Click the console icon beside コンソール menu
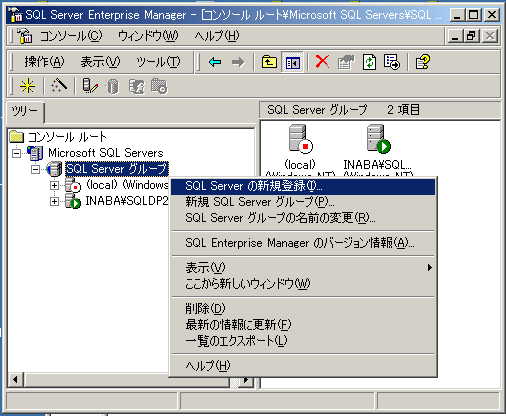The image size is (506, 416). (24, 36)
